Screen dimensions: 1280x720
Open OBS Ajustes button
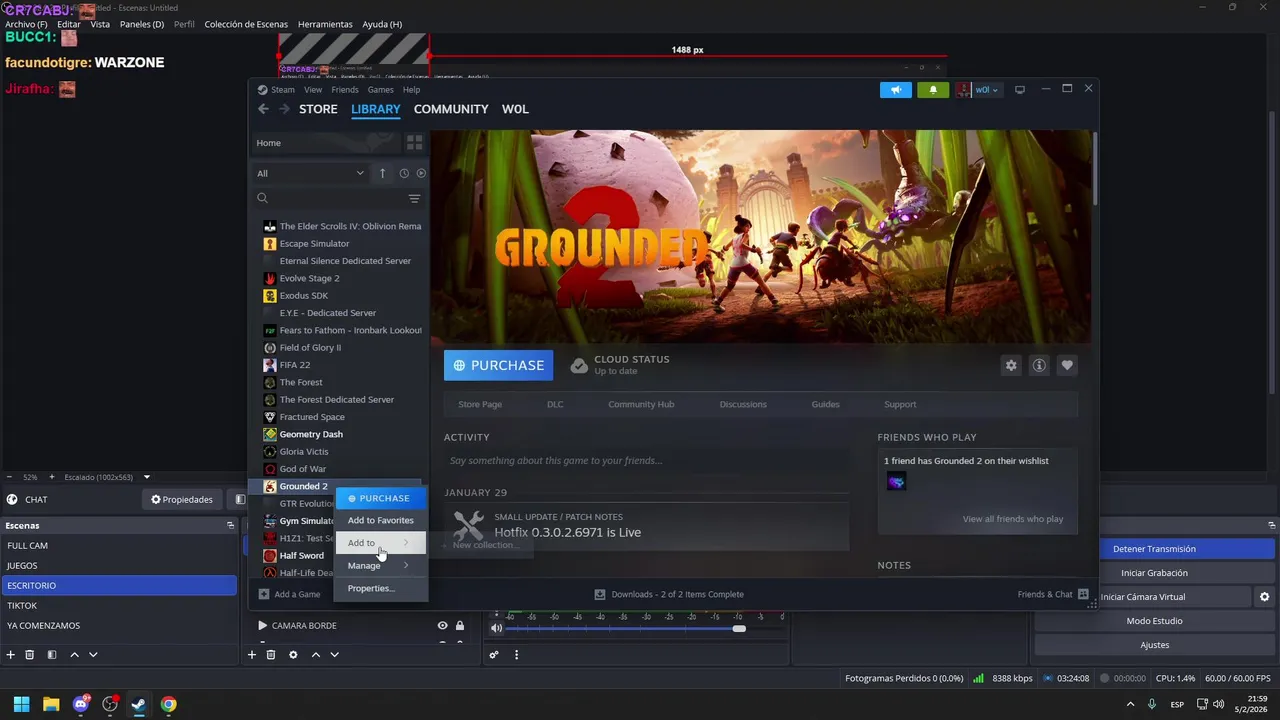(x=1154, y=645)
